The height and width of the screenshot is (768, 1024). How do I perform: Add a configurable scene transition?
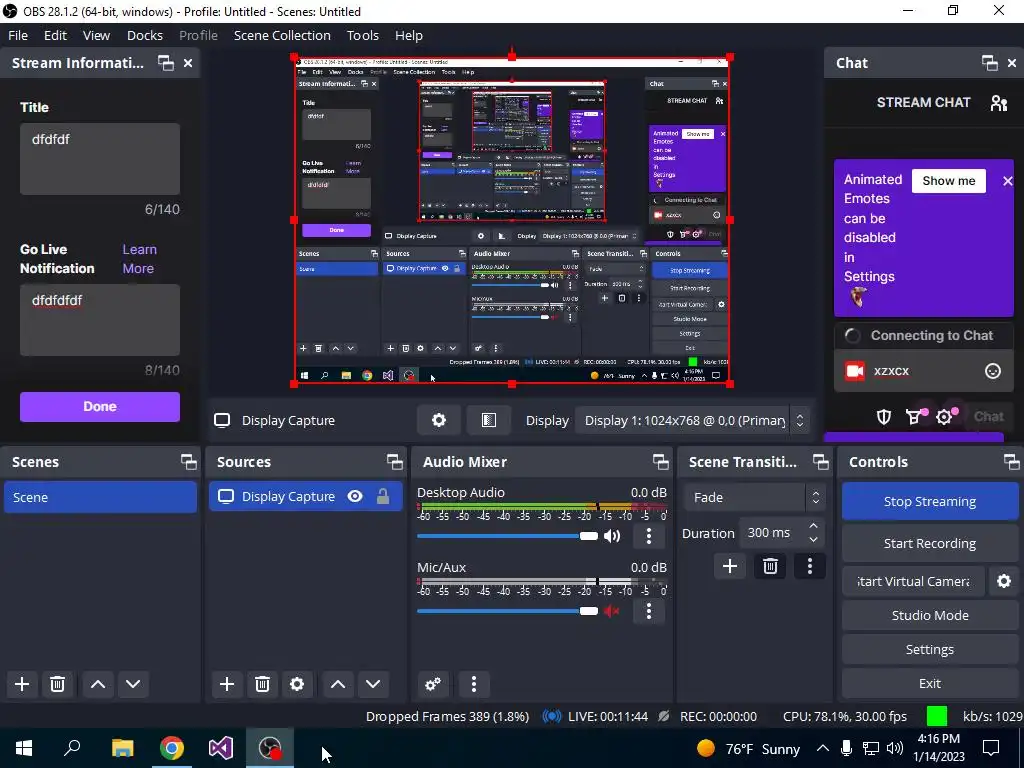coord(729,566)
